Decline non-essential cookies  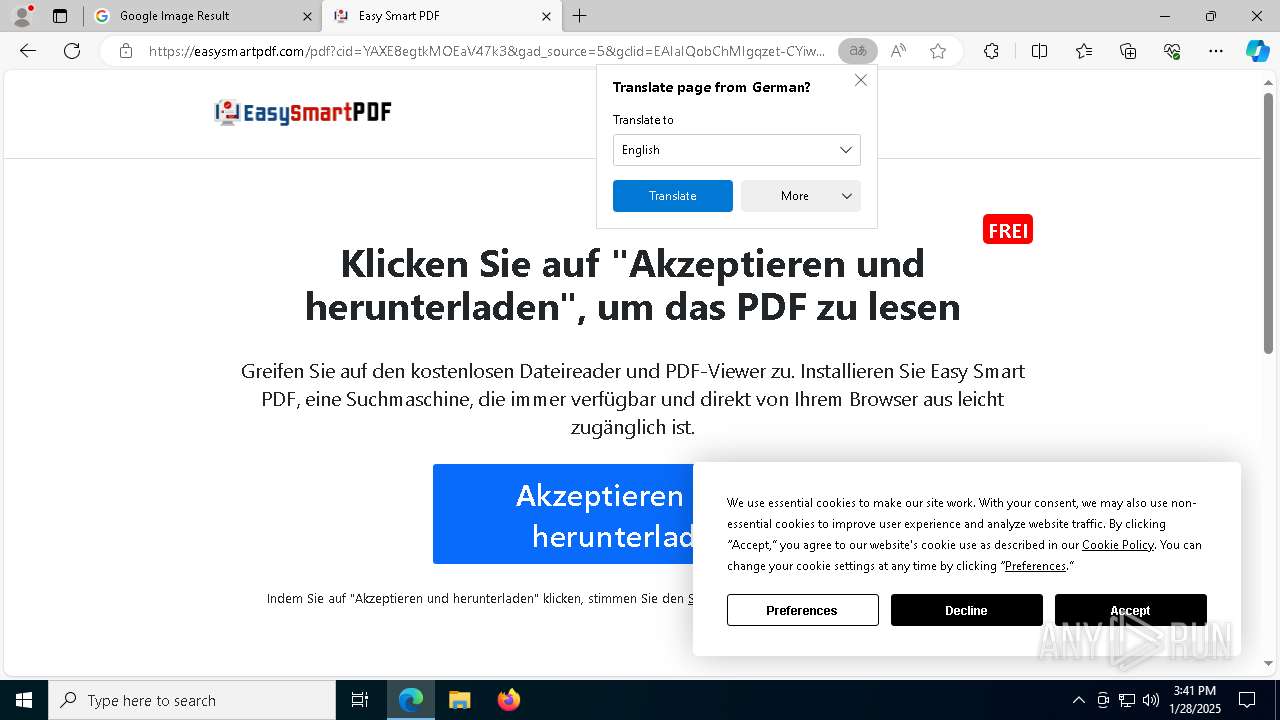[x=967, y=610]
